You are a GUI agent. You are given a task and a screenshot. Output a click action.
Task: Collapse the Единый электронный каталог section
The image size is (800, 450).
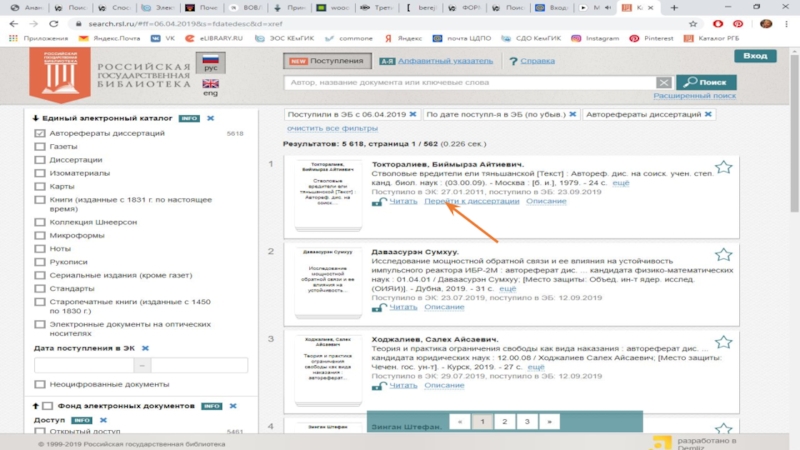click(x=35, y=118)
